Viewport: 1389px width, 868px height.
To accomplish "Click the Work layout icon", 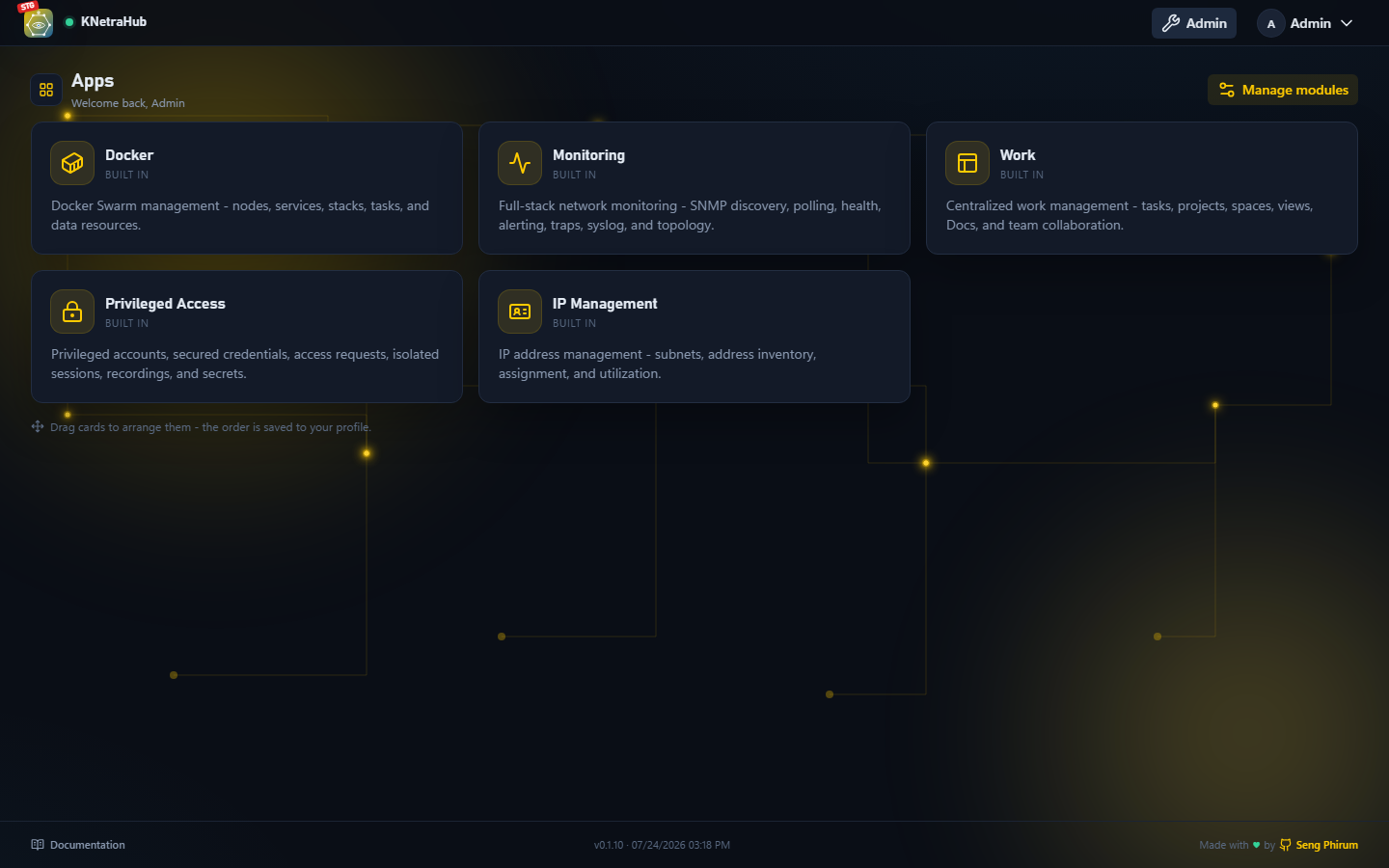I will point(967,163).
